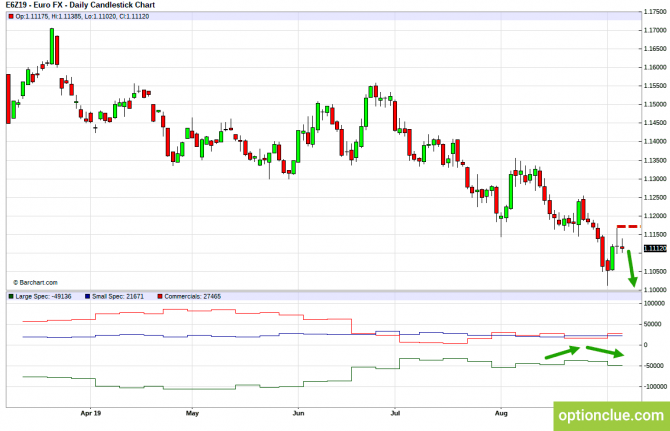The height and width of the screenshot is (431, 670).
Task: Click the 1.15500 price axis label
Action: (655, 86)
